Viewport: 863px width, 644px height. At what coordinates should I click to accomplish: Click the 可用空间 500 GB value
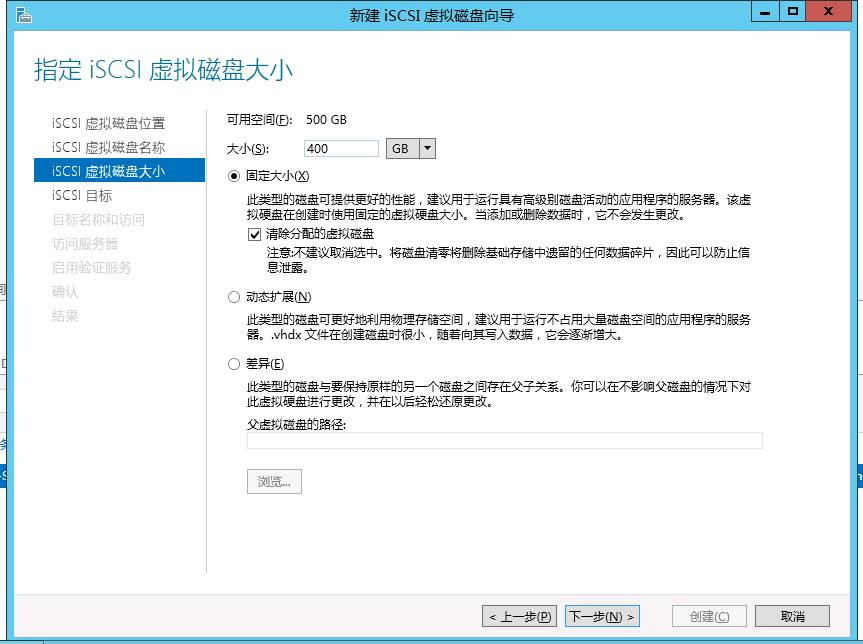326,119
